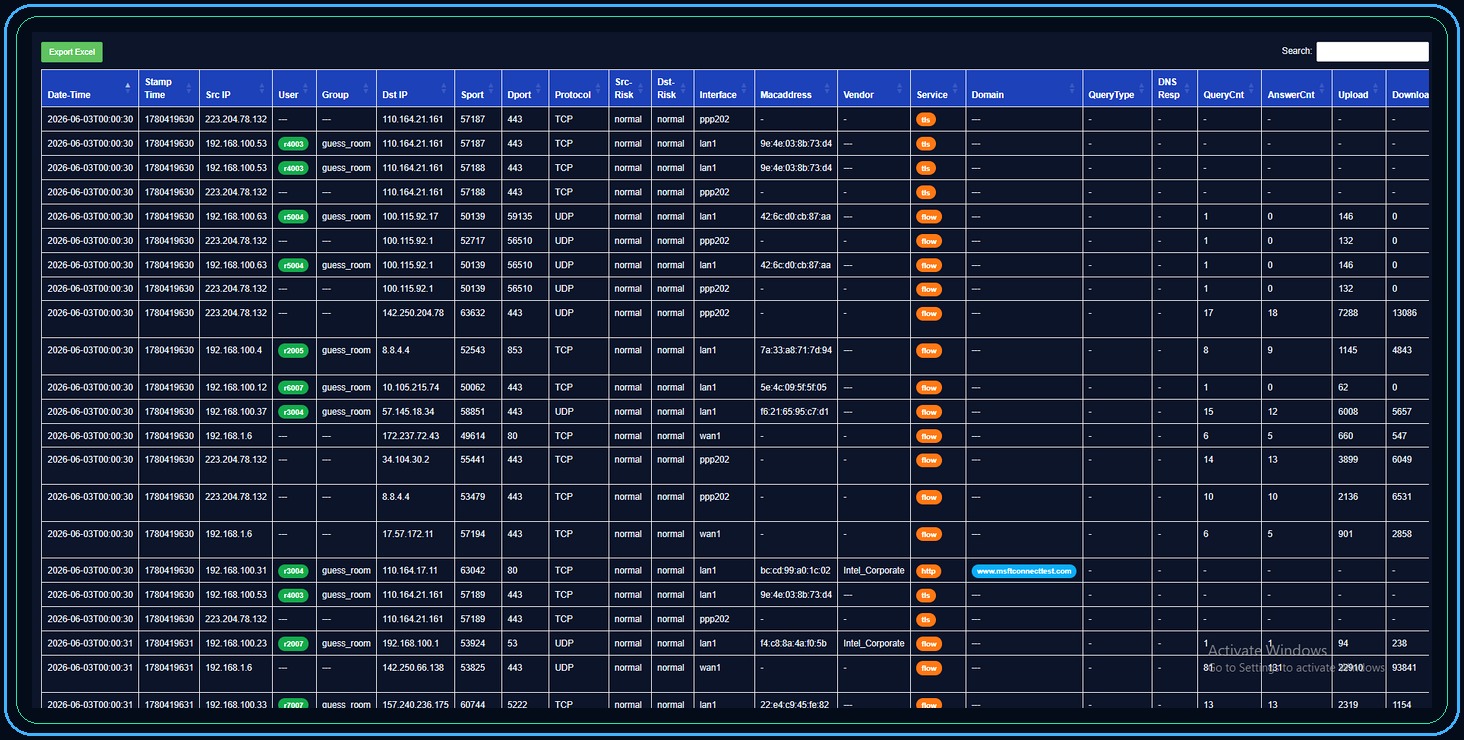Sort by the Vendor column header
Image resolution: width=1464 pixels, height=740 pixels.
click(x=873, y=88)
